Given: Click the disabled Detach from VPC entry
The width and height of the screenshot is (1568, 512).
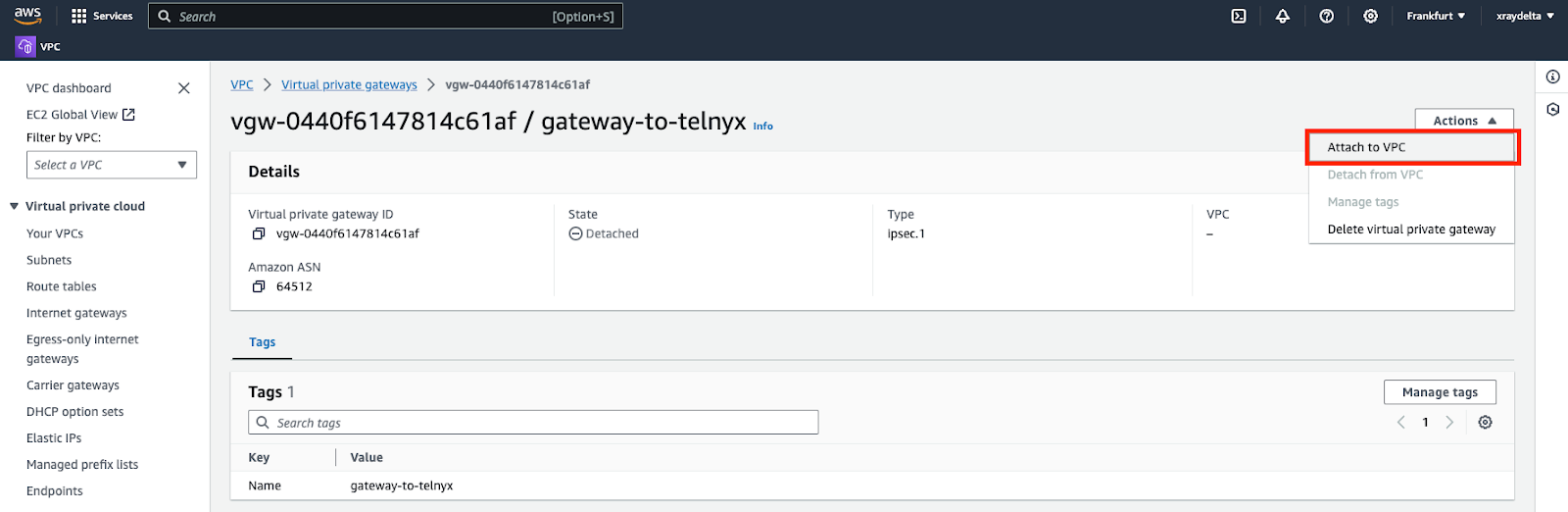Looking at the screenshot, I should click(1412, 175).
